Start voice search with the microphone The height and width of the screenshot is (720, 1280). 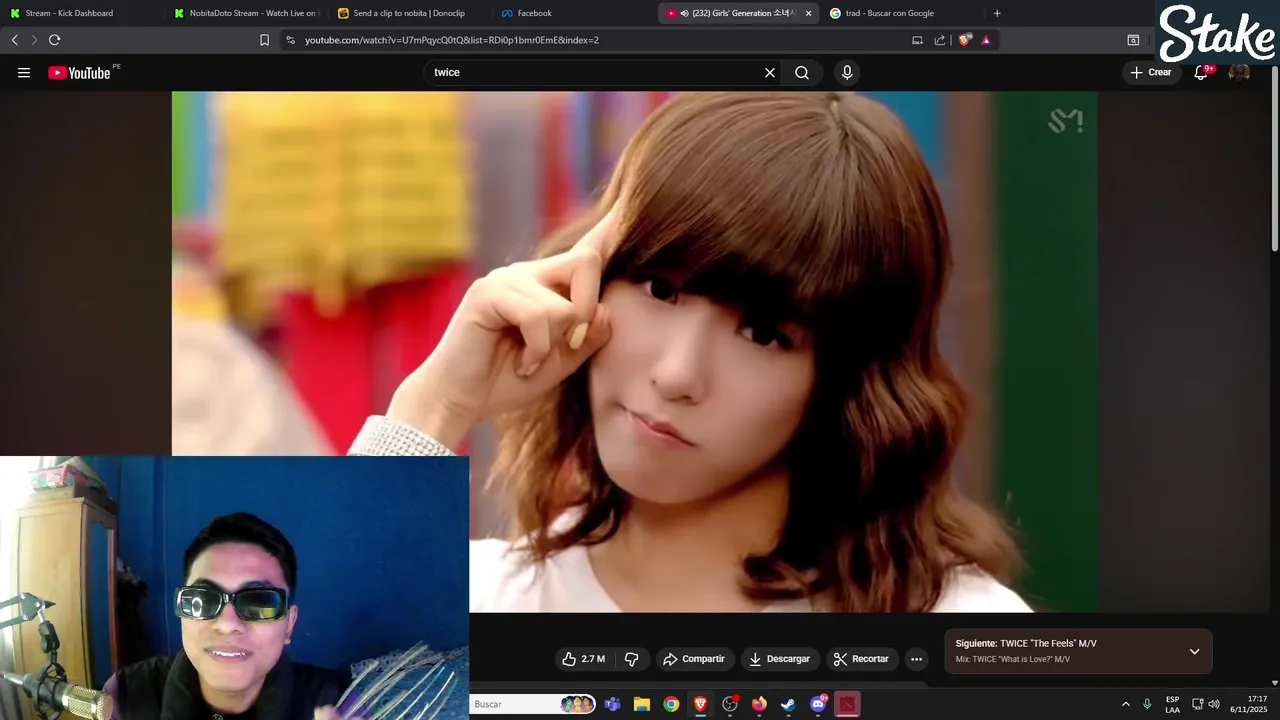(x=847, y=72)
